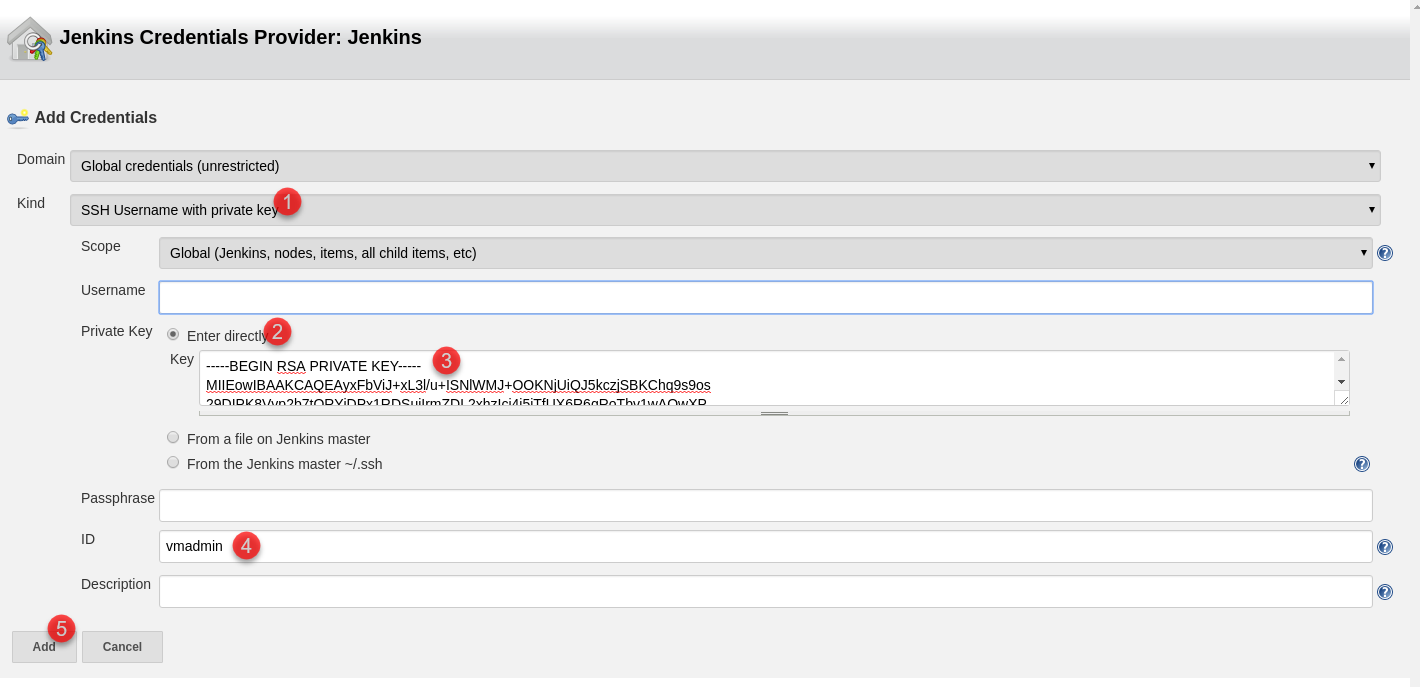Click the Description label
The width and height of the screenshot is (1420, 687).
tap(116, 584)
